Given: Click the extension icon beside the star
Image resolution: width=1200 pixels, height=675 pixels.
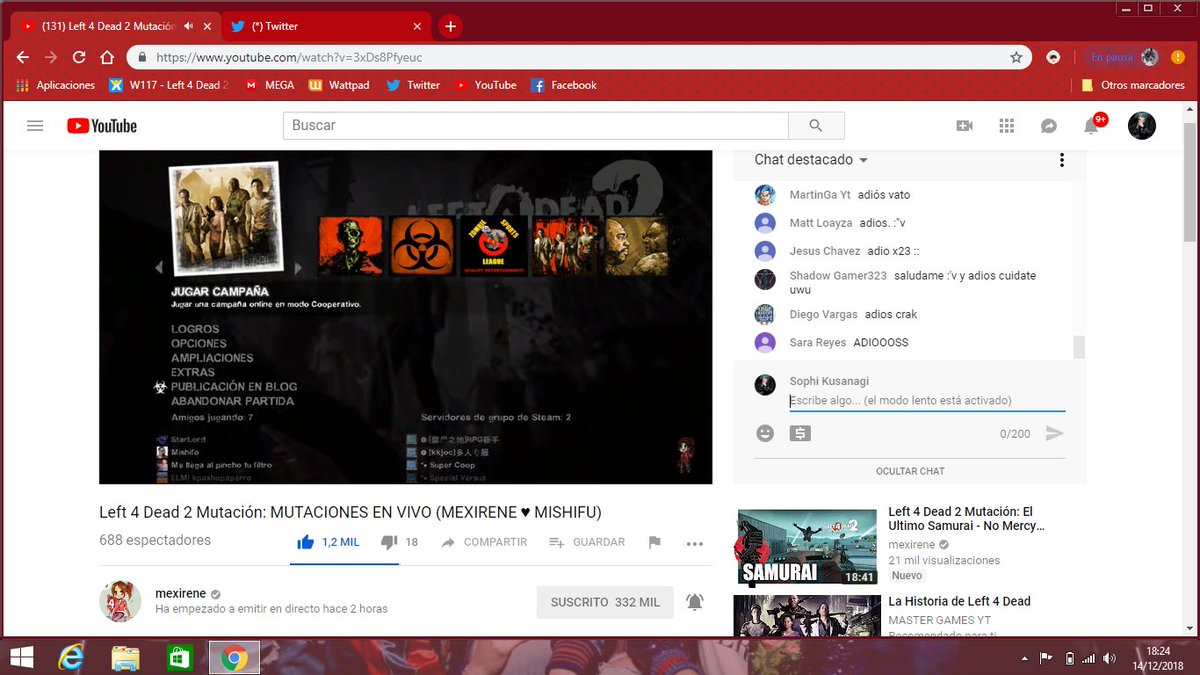Looking at the screenshot, I should coord(1053,57).
